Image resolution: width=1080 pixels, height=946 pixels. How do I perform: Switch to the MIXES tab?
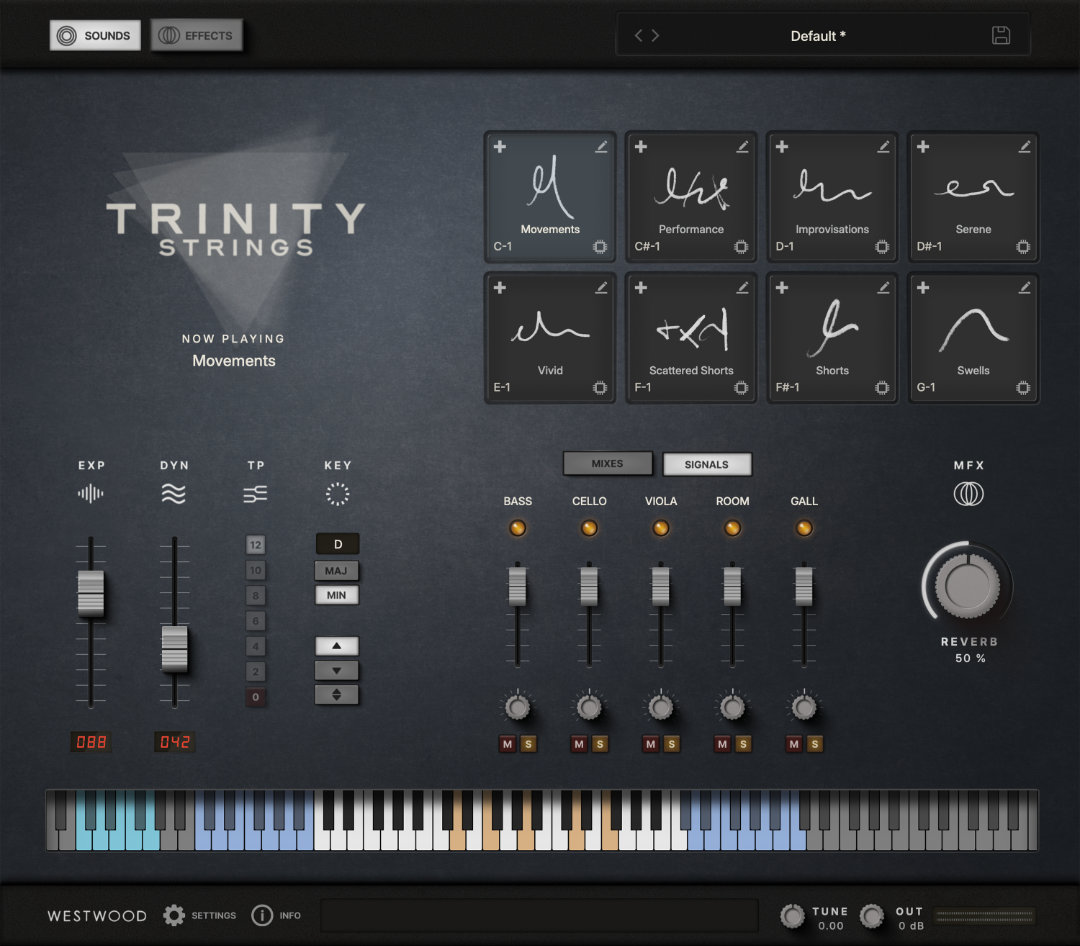pos(608,464)
